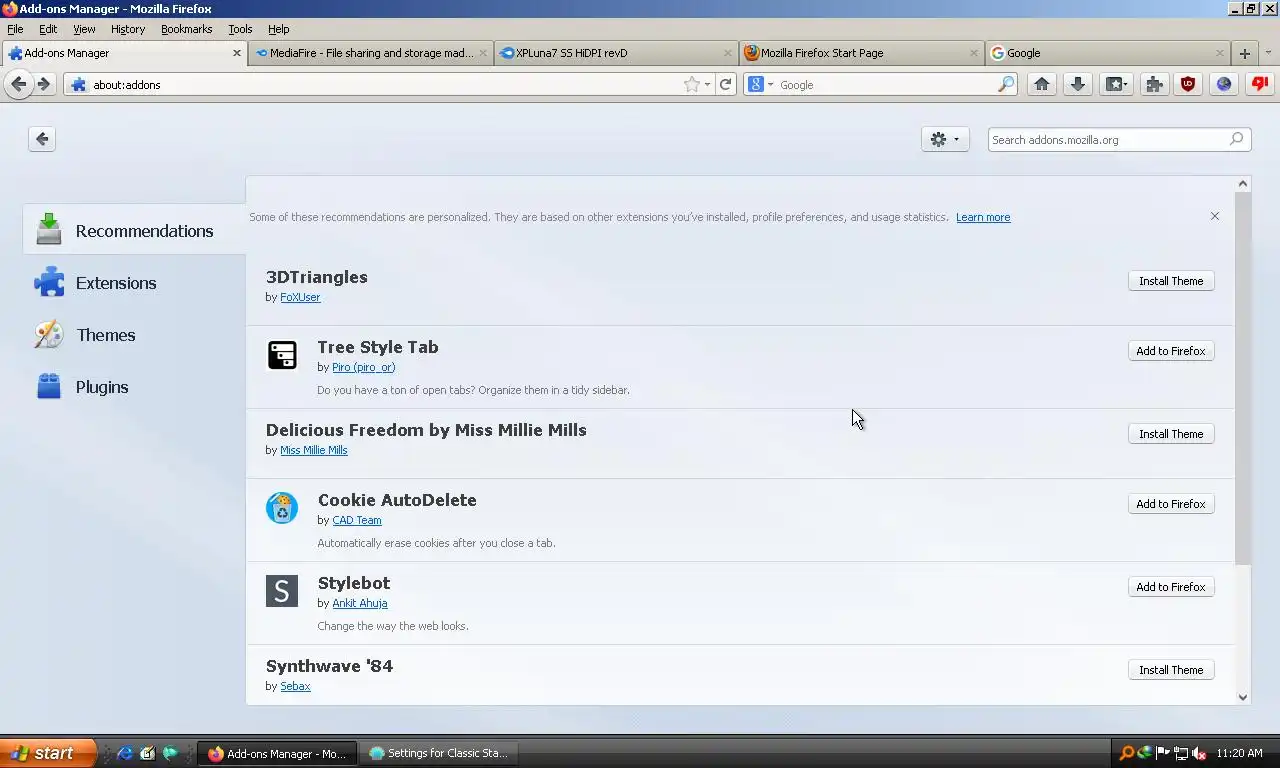1280x768 pixels.
Task: Open the Edit menu
Action: [x=48, y=29]
